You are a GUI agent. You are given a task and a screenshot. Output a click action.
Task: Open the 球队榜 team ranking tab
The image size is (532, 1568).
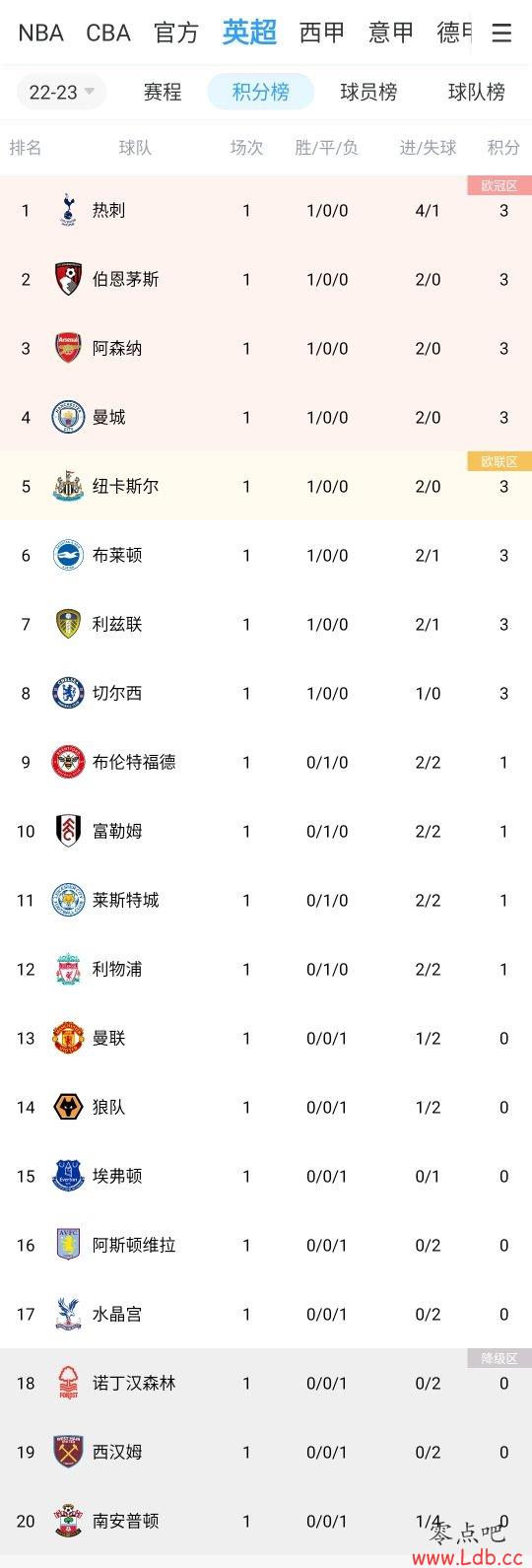477,92
